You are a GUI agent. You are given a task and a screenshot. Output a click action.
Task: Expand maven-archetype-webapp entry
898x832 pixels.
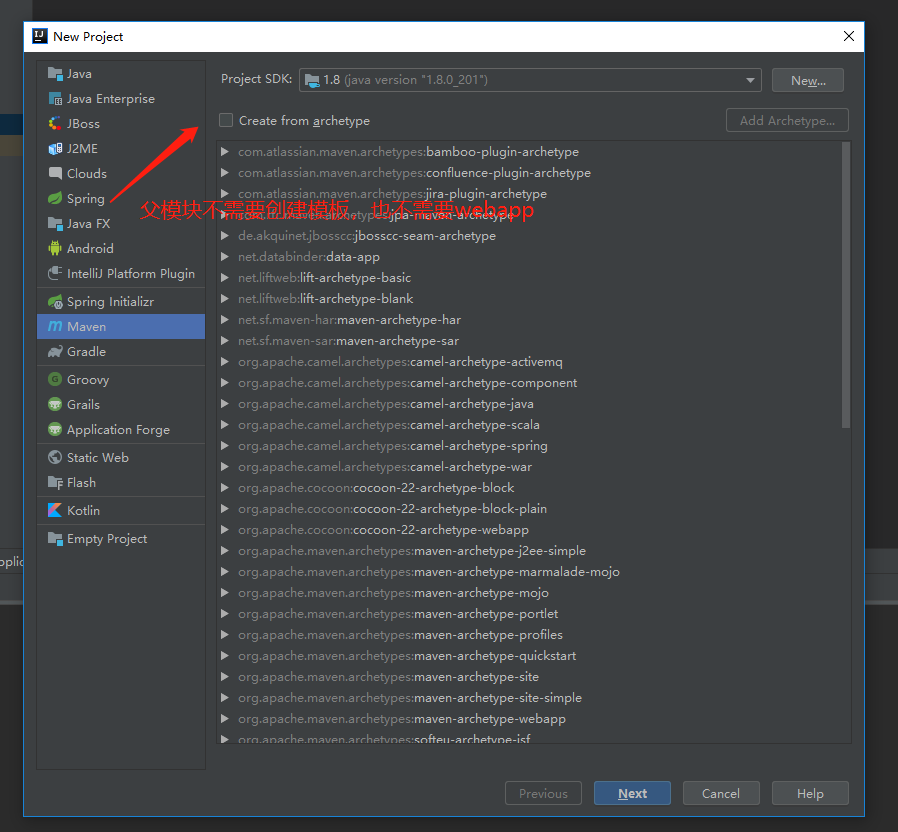pyautogui.click(x=225, y=719)
